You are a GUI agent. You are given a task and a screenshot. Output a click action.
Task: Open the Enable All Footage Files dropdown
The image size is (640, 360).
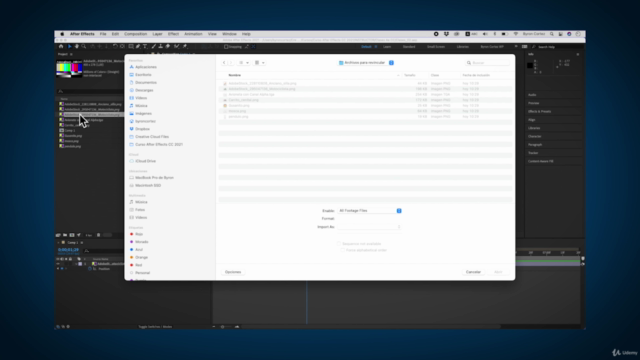tap(369, 211)
